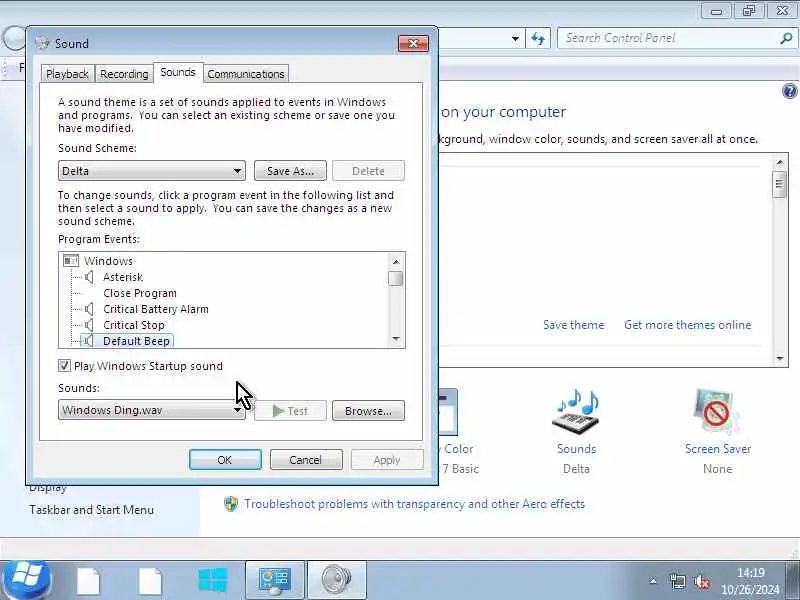
Task: Open the Sounds dropdown showing Windows Ding.wav
Action: tap(152, 410)
